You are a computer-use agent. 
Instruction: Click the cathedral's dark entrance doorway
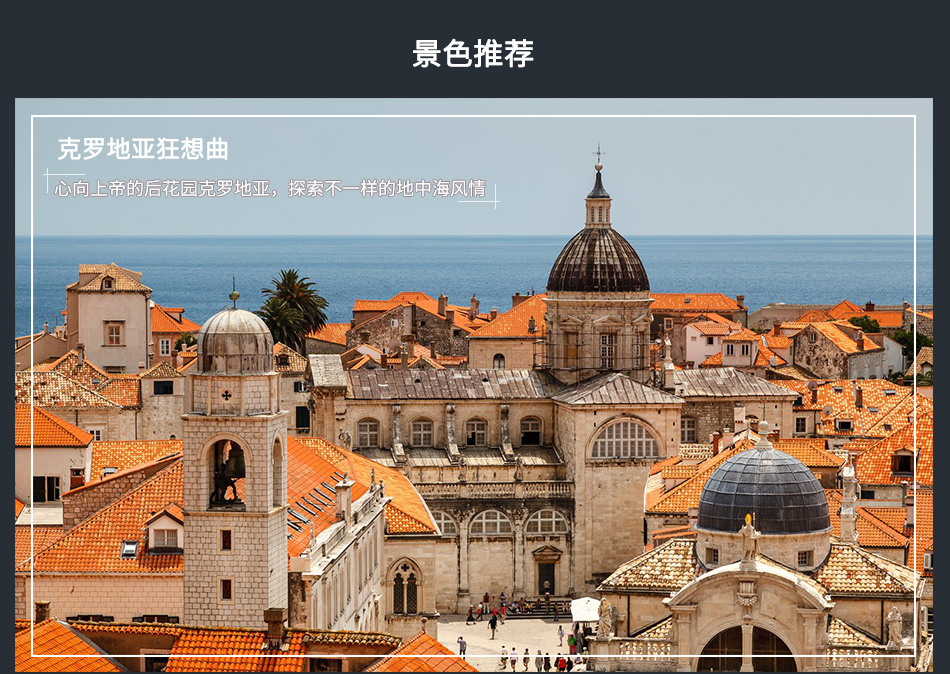click(x=546, y=578)
